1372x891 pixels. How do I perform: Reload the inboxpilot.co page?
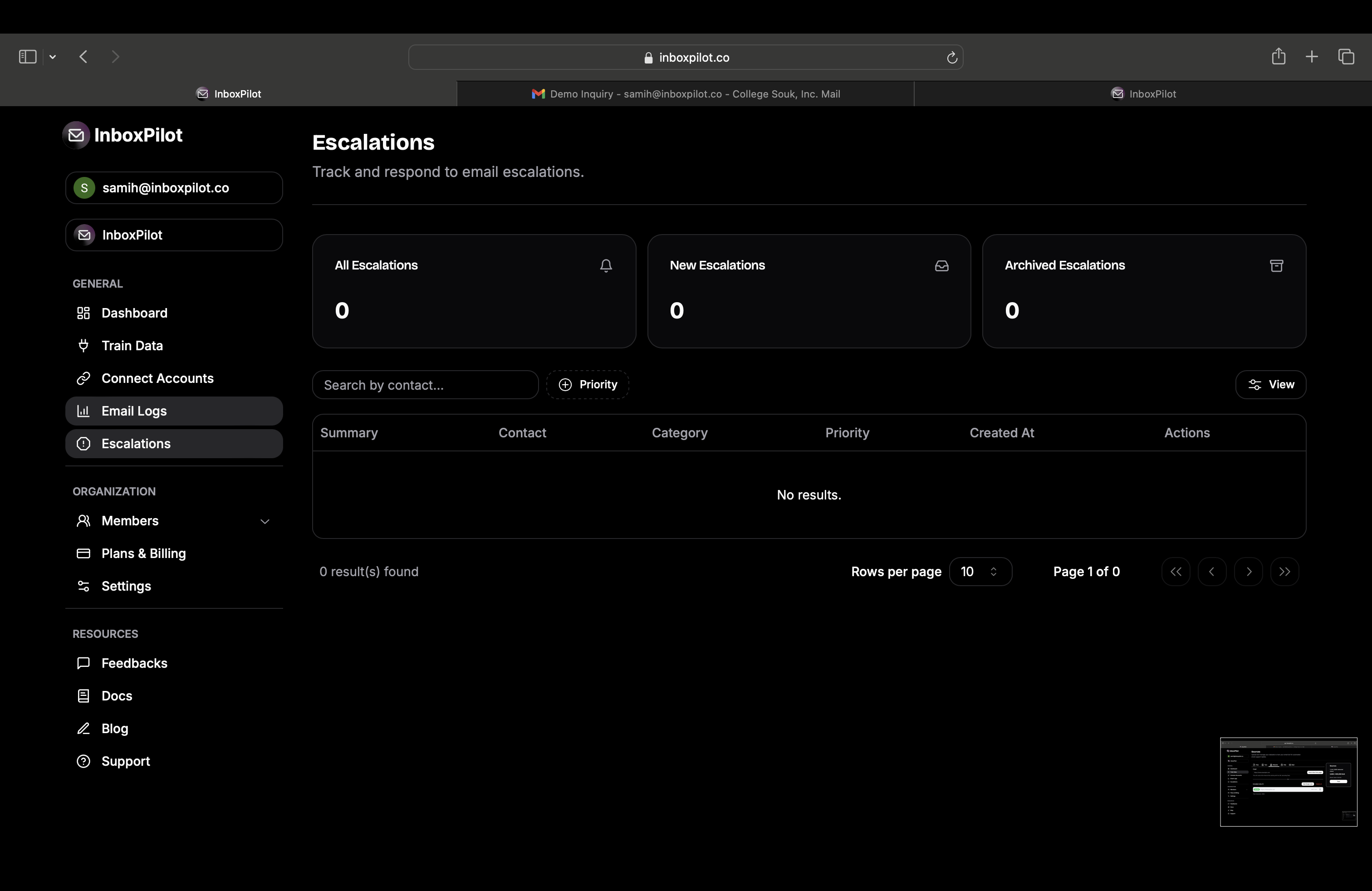[952, 58]
